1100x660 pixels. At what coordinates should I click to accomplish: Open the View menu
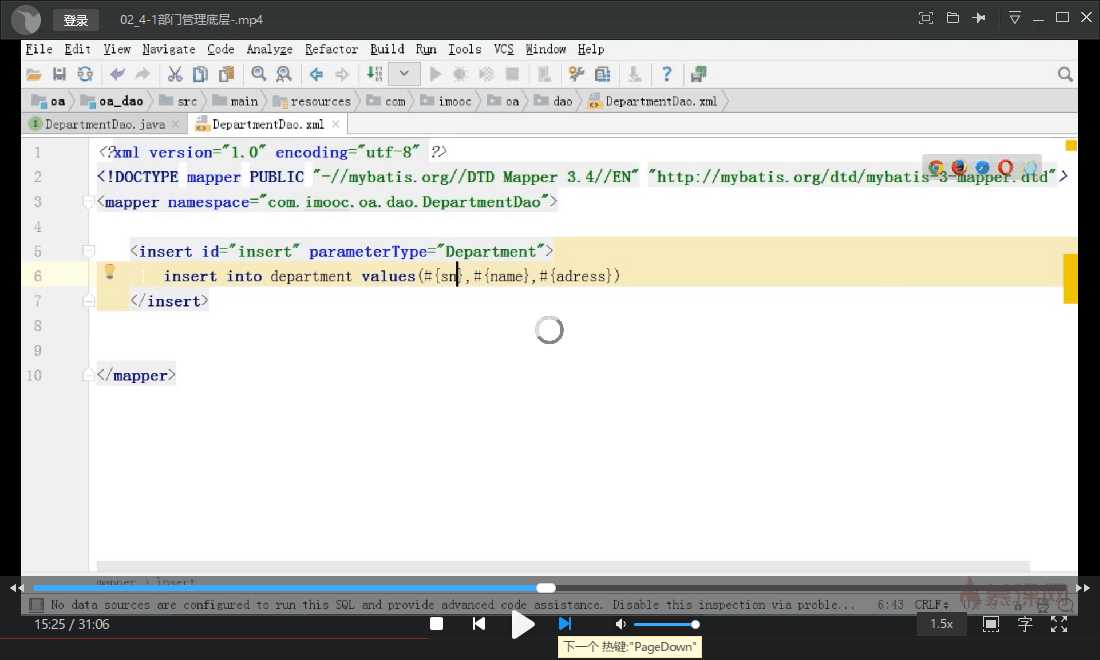point(116,49)
